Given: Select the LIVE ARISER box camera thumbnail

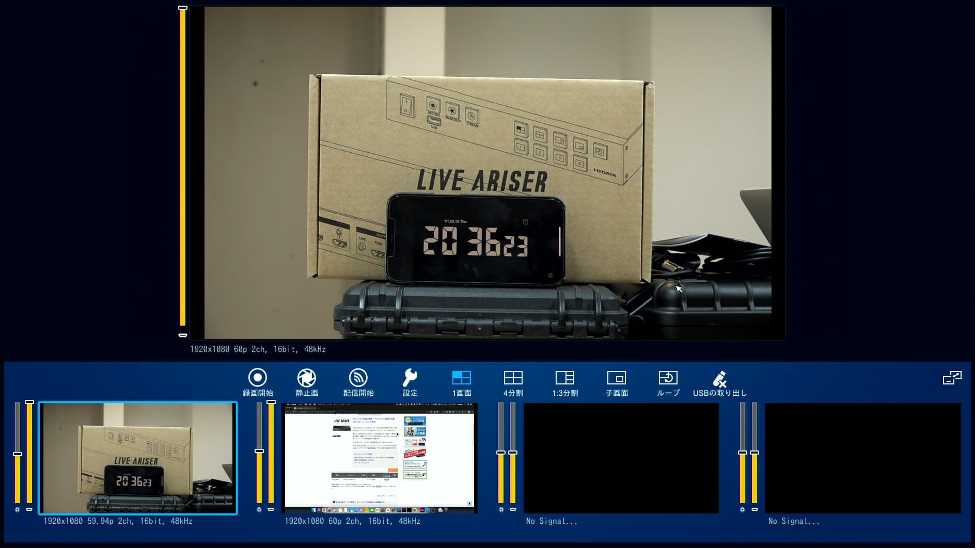Looking at the screenshot, I should [138, 458].
